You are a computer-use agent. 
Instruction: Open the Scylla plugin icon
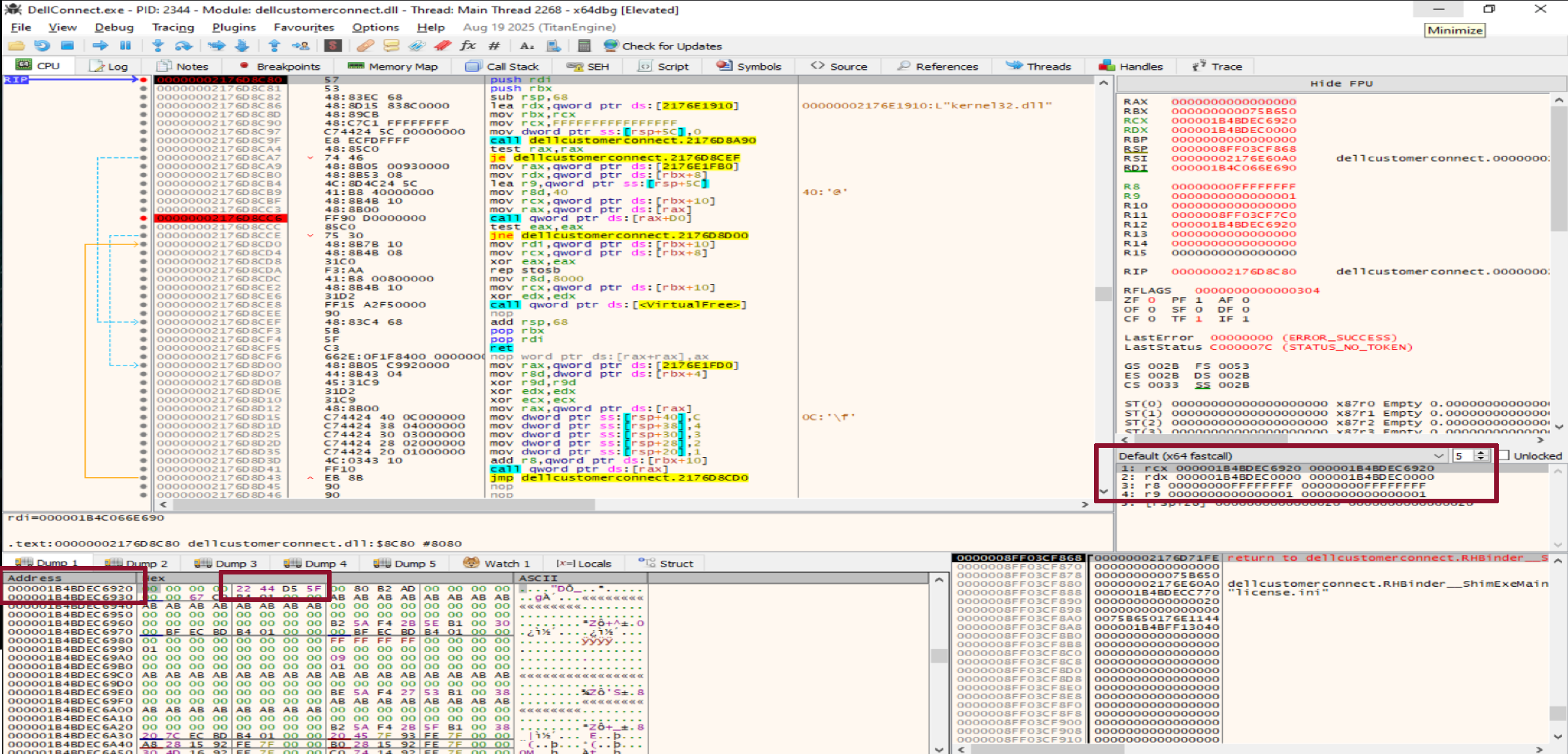coord(333,46)
